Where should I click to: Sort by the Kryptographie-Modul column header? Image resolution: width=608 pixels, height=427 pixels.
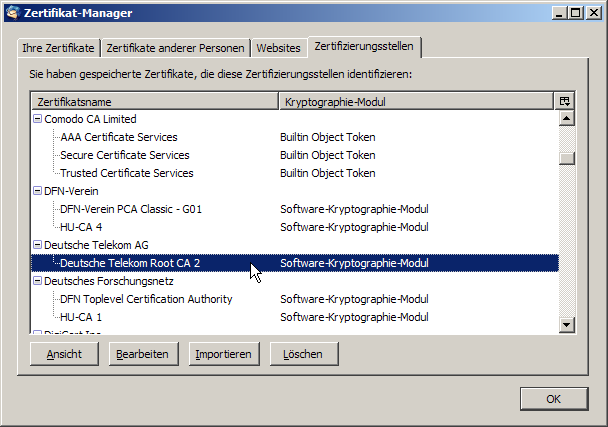pyautogui.click(x=415, y=102)
